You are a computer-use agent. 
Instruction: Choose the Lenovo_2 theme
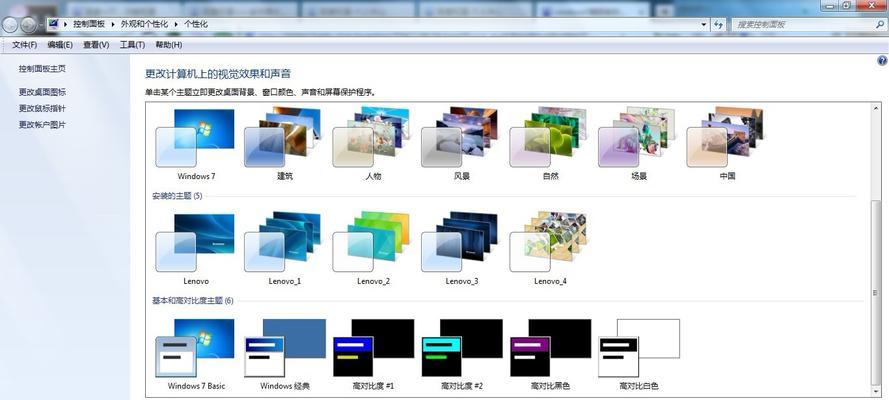[372, 249]
